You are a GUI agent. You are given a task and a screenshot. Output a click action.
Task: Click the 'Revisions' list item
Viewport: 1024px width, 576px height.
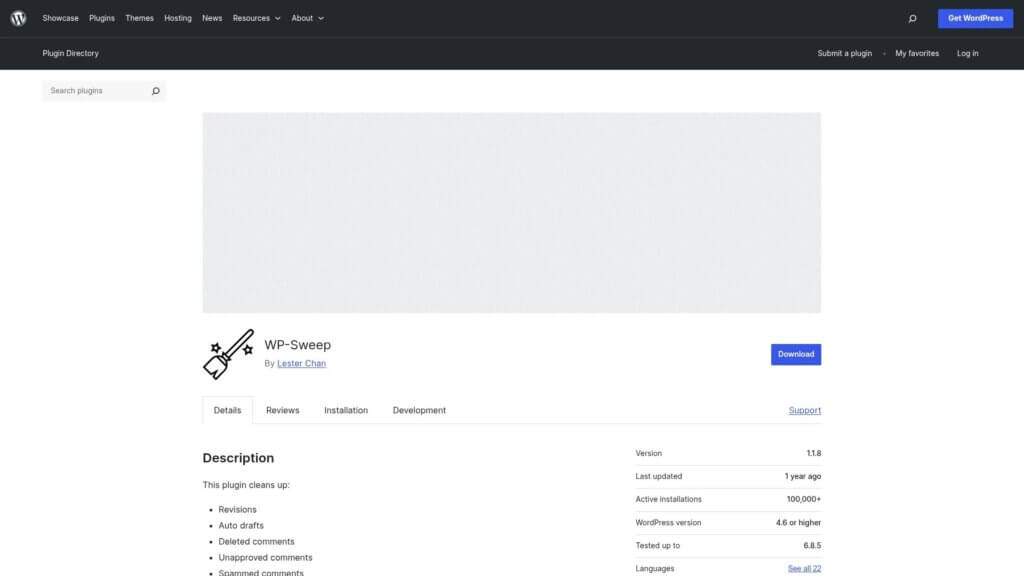pos(237,509)
